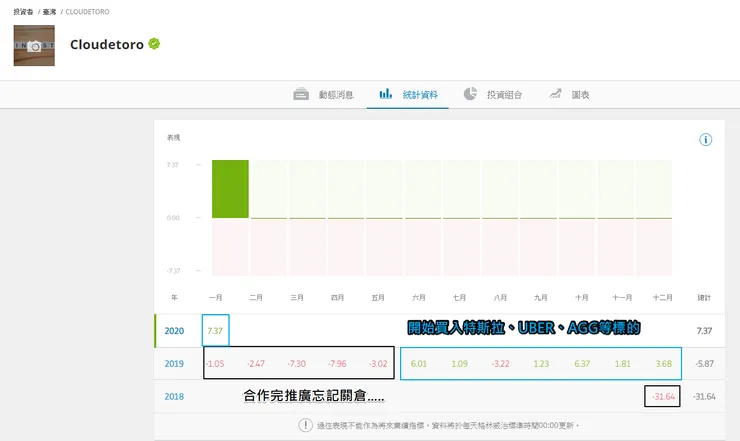The width and height of the screenshot is (740, 441).
Task: Click the -5.87 total for 2019
Action: click(x=704, y=364)
